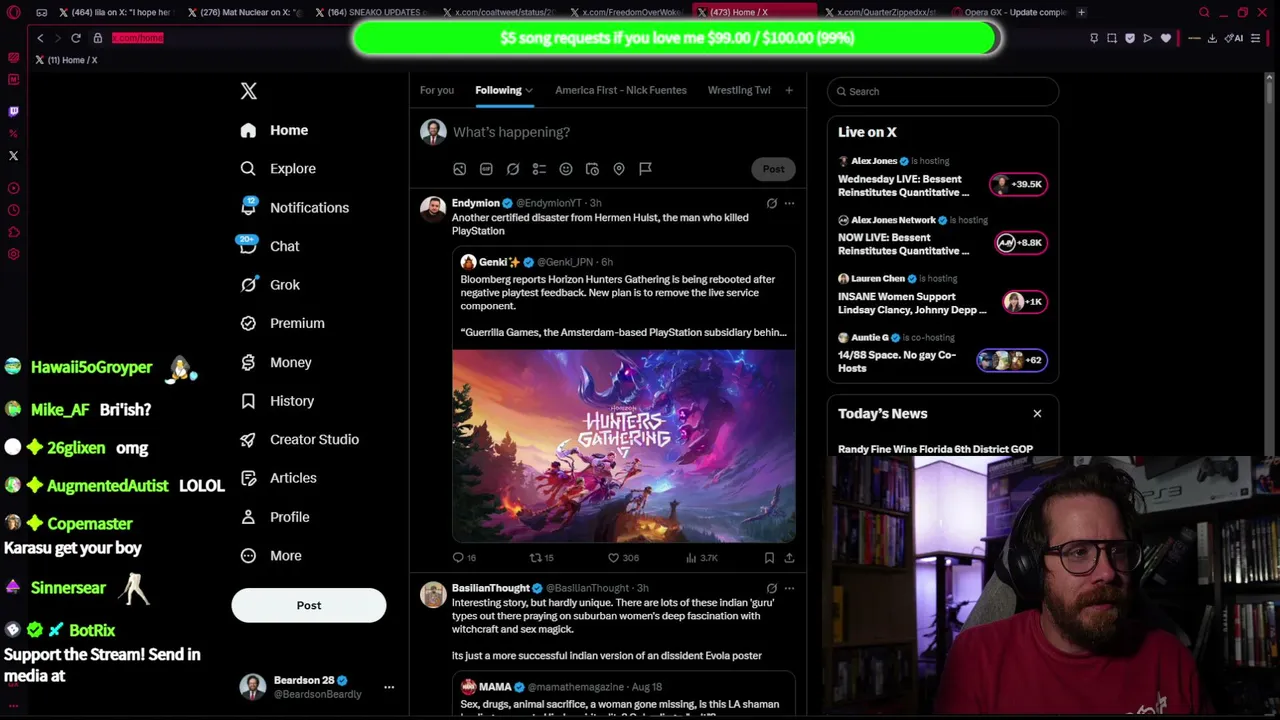Open the Chat icon in the sidebar
Image resolution: width=1280 pixels, height=720 pixels.
pos(248,246)
